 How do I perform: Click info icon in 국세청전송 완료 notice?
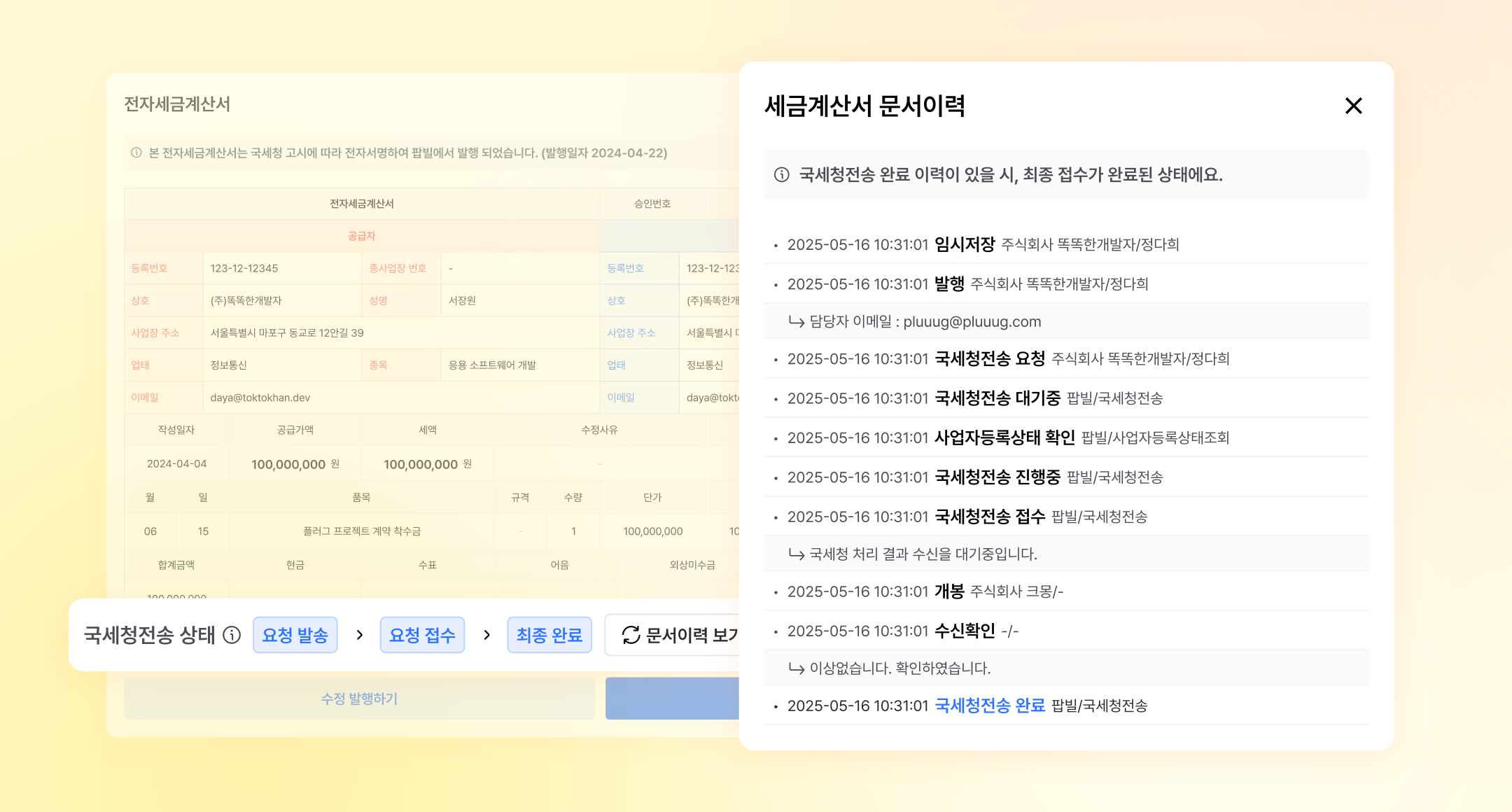coord(782,175)
